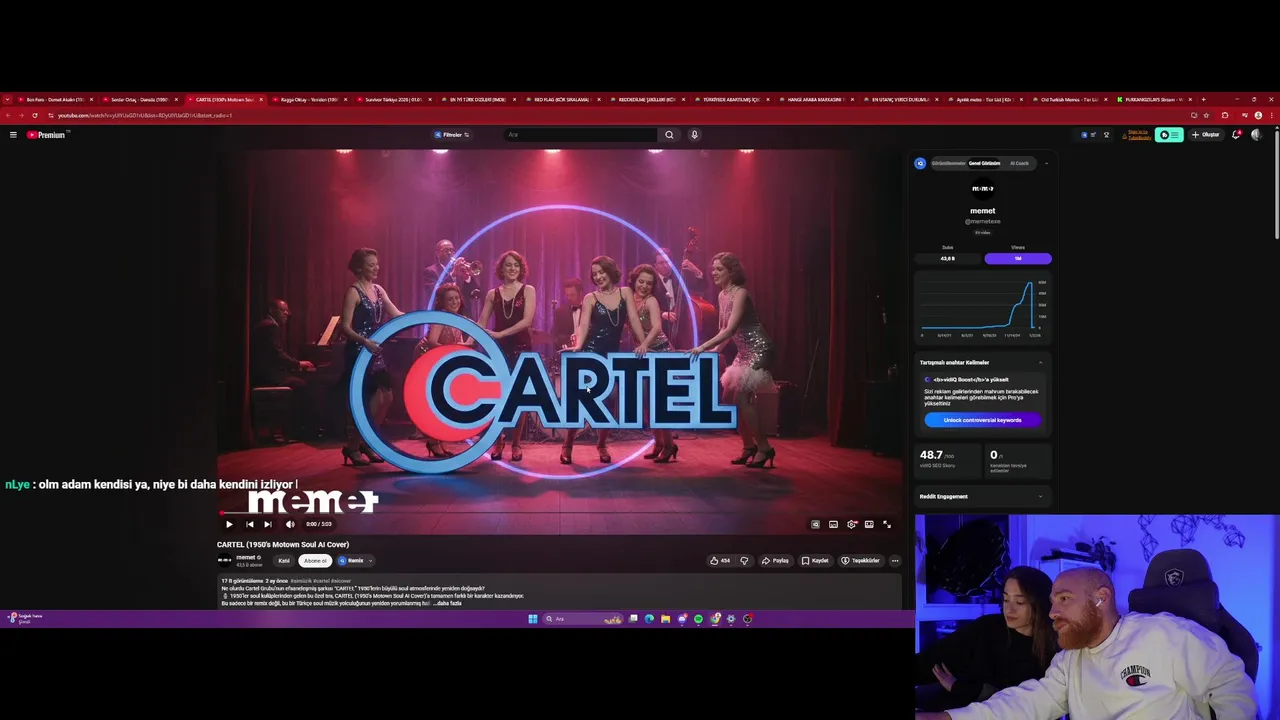Expand description with daha fazla
Viewport: 1280px width, 720px height.
point(448,603)
